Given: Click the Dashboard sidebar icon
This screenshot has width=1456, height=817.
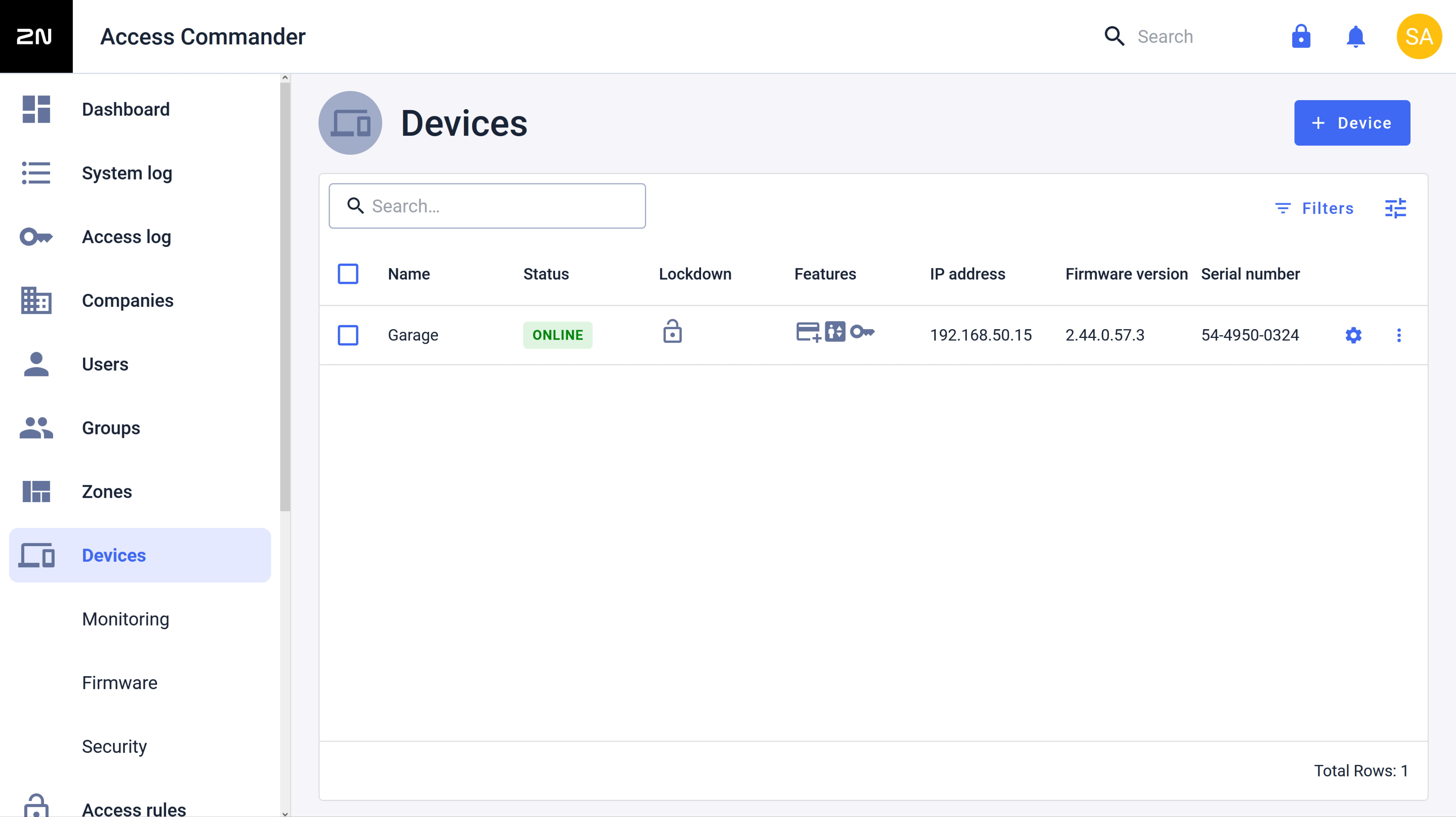Looking at the screenshot, I should coord(36,109).
